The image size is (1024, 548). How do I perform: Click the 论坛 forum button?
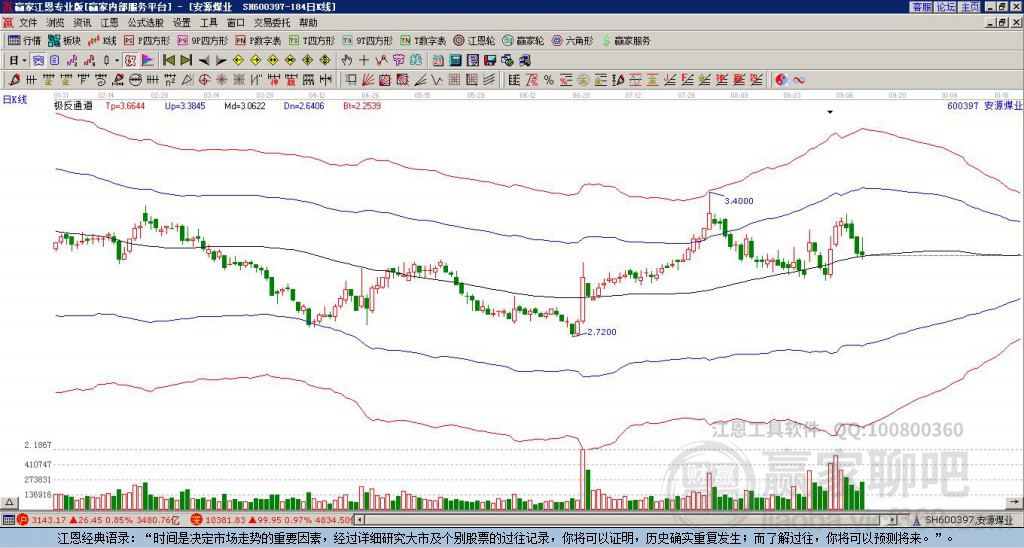pyautogui.click(x=946, y=7)
